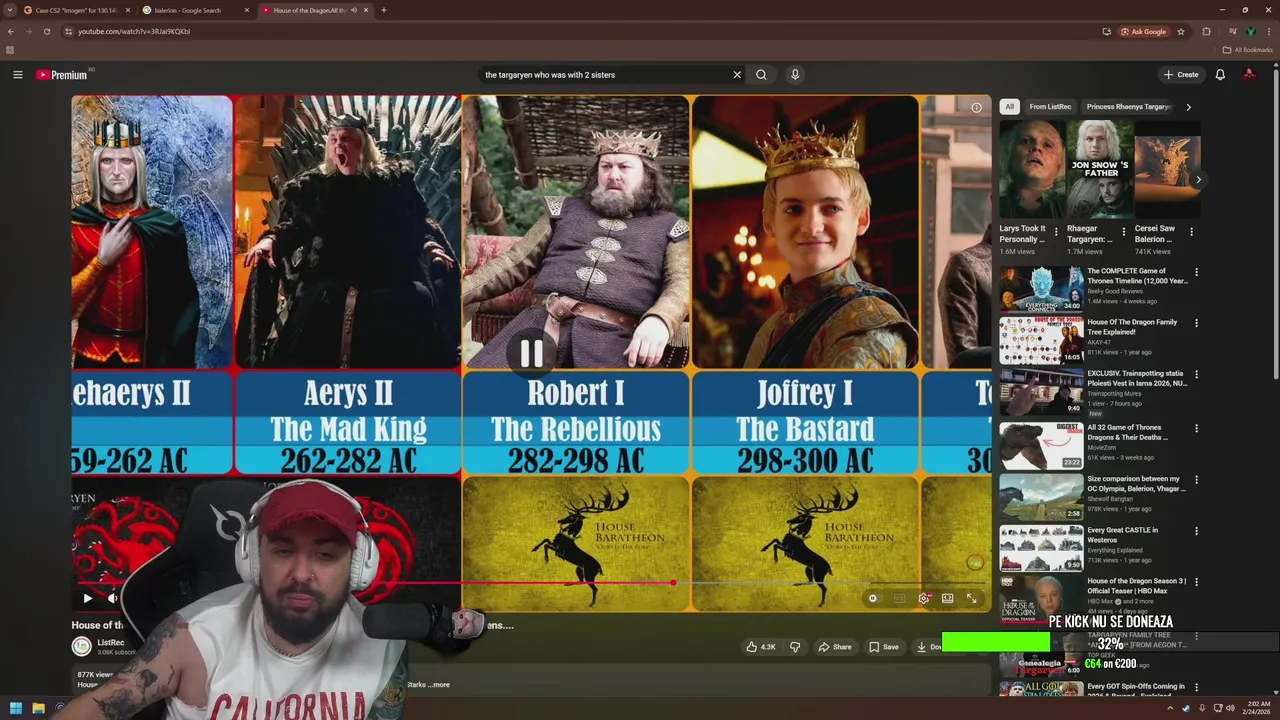Expand description with ...more

pos(437,685)
